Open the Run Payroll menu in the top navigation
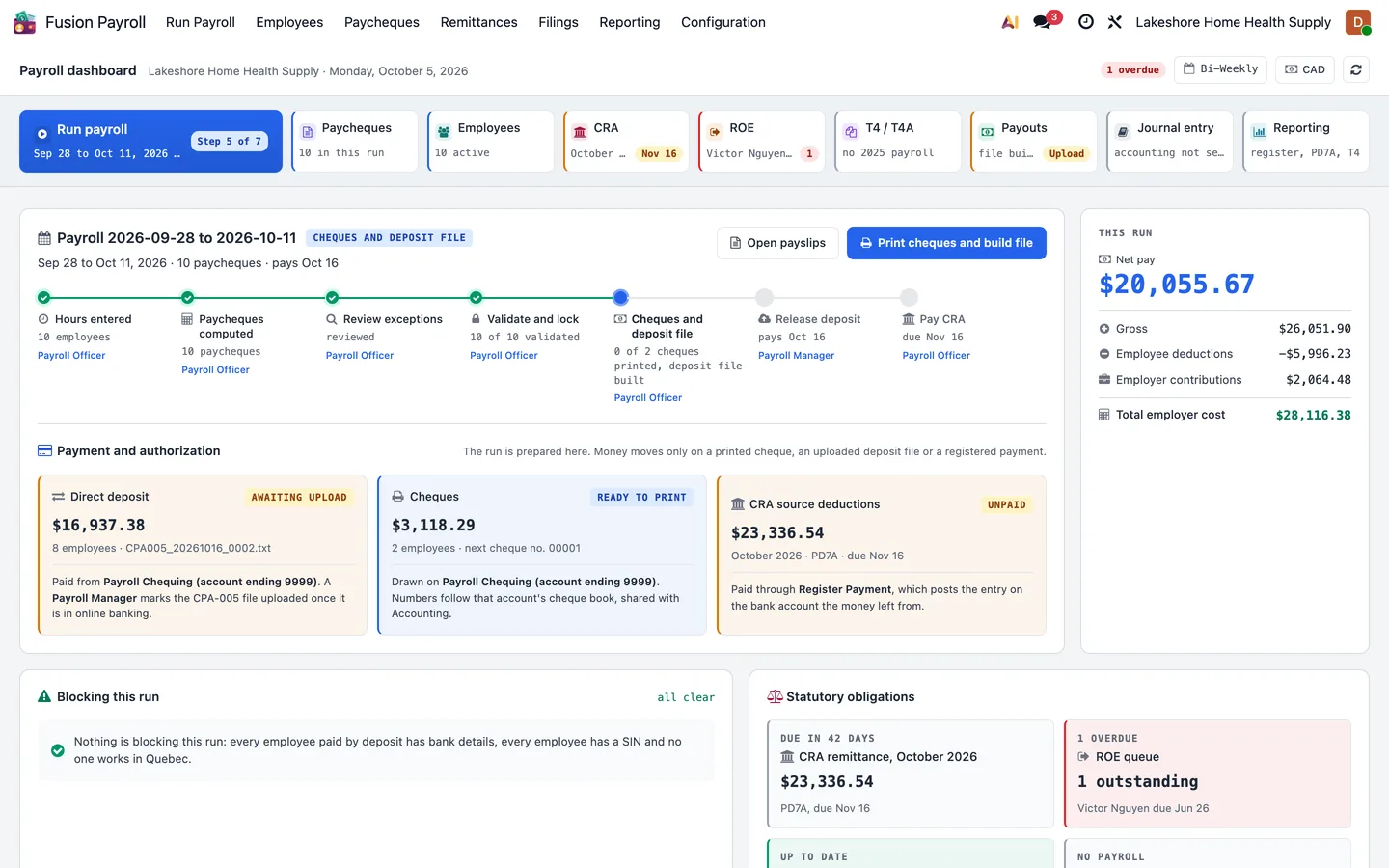The image size is (1389, 868). (x=201, y=22)
